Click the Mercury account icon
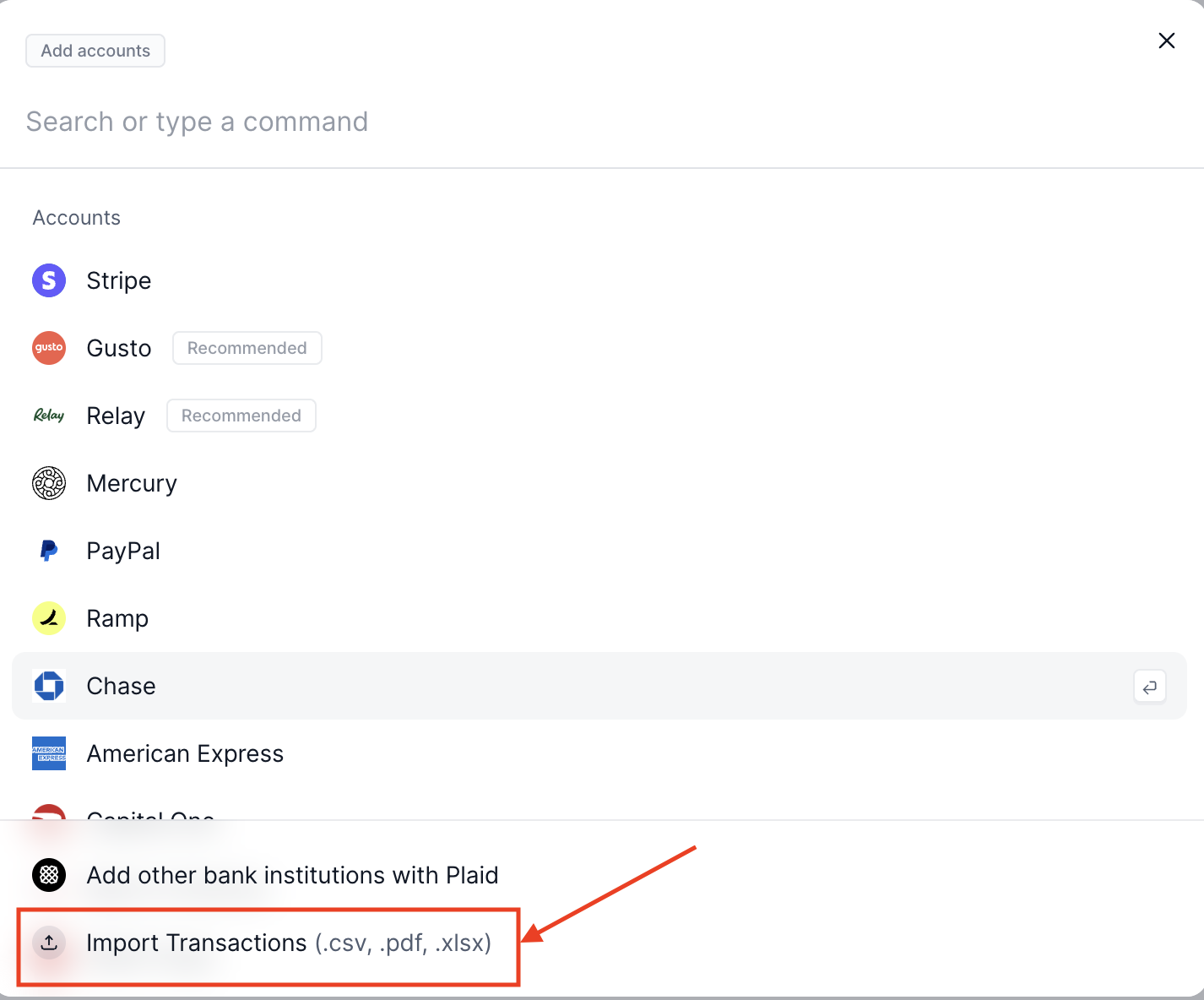The width and height of the screenshot is (1204, 1000). click(x=48, y=483)
